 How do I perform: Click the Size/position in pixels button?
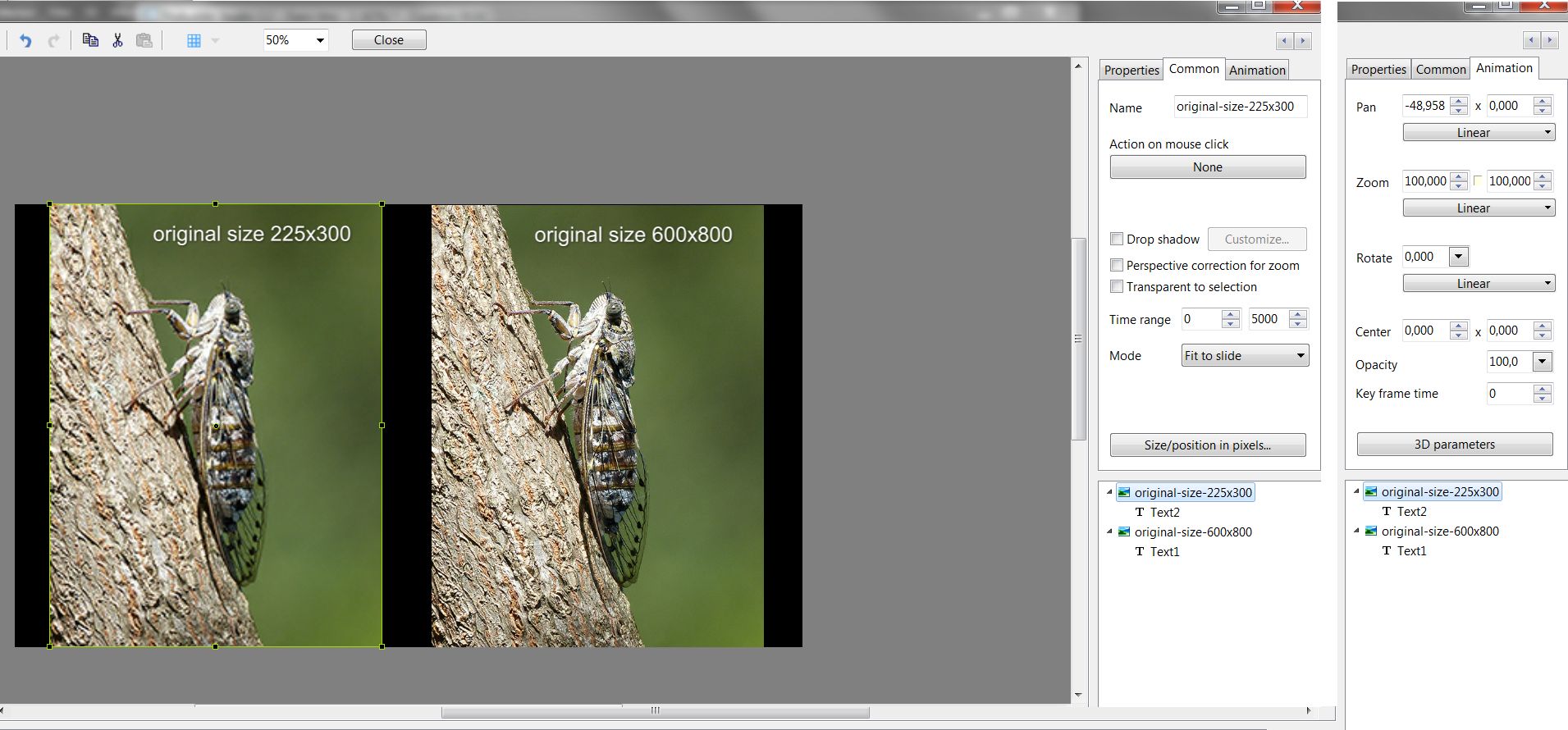1207,445
